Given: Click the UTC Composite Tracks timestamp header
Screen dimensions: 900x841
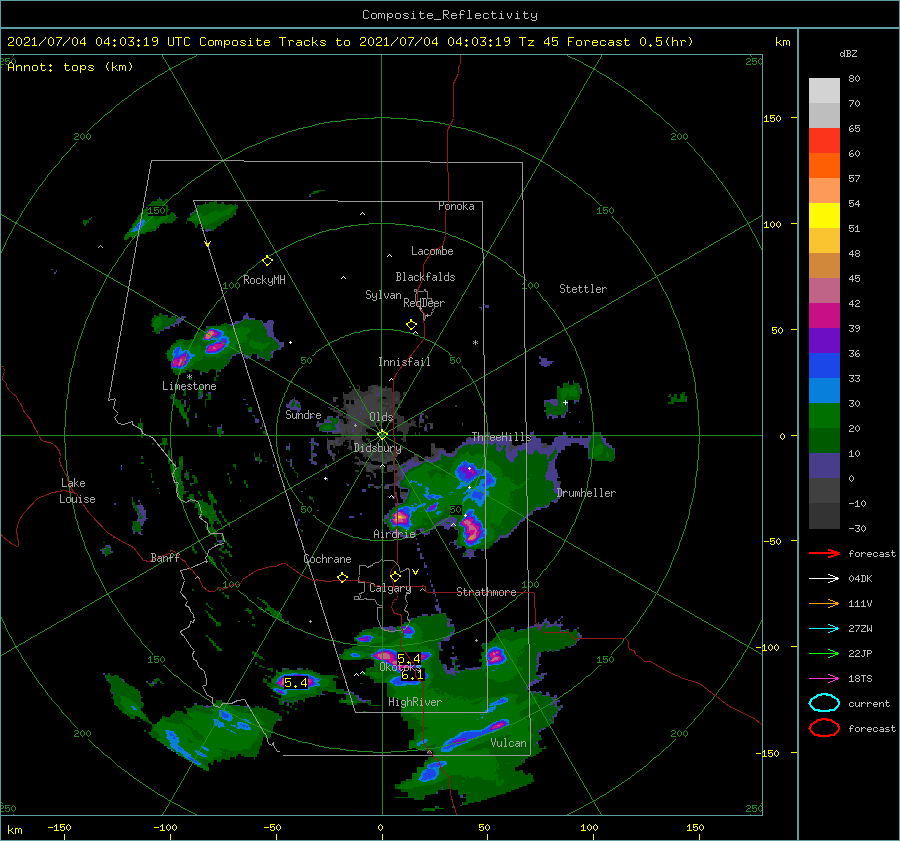Looking at the screenshot, I should point(350,42).
